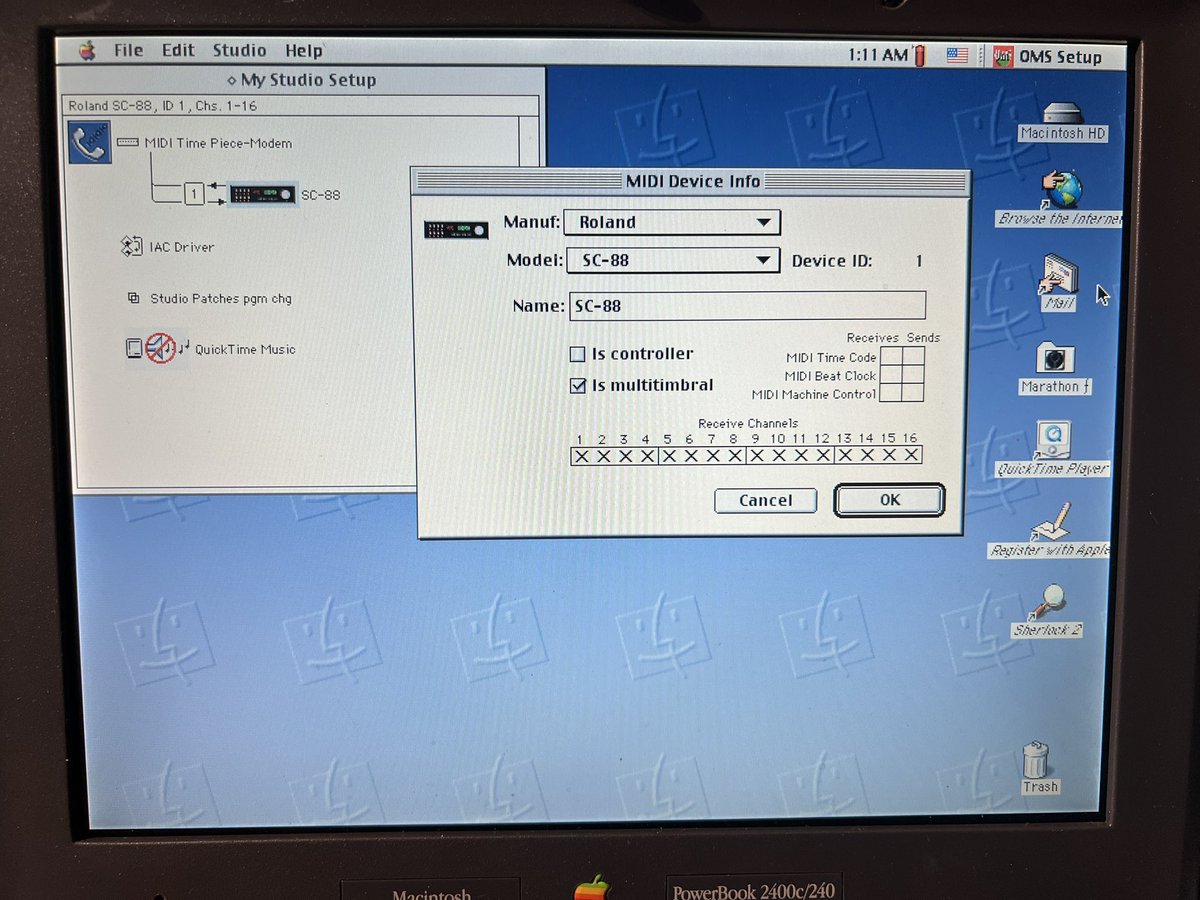The height and width of the screenshot is (900, 1200).
Task: Click the device icon in MIDI Device Info dialog
Action: pos(456,231)
